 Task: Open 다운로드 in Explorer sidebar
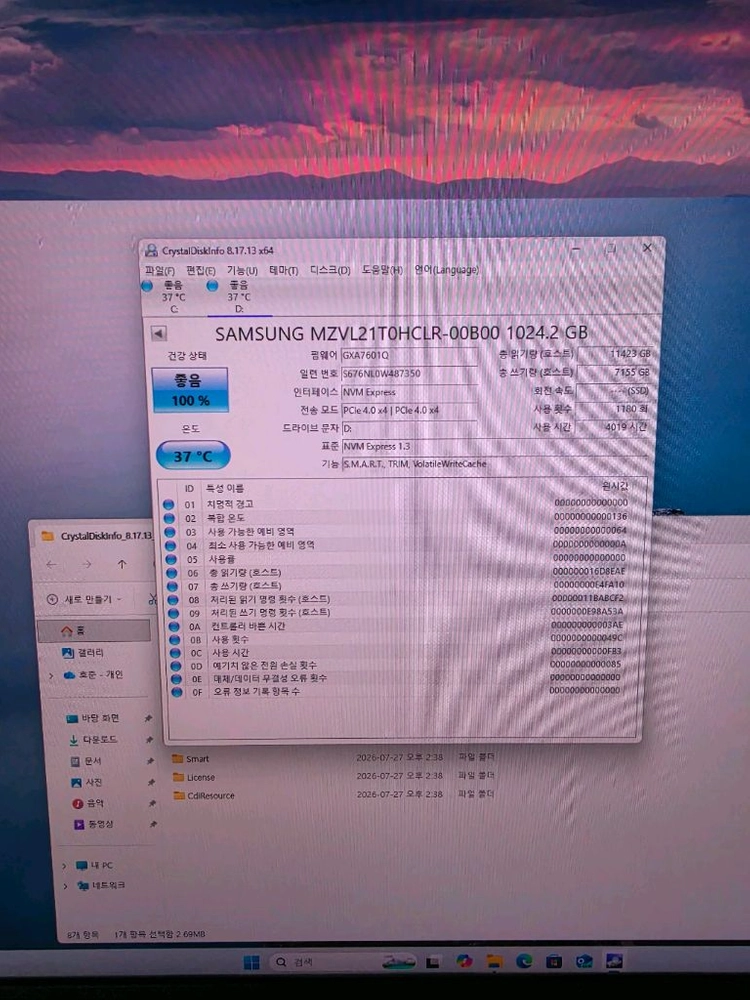pyautogui.click(x=93, y=740)
